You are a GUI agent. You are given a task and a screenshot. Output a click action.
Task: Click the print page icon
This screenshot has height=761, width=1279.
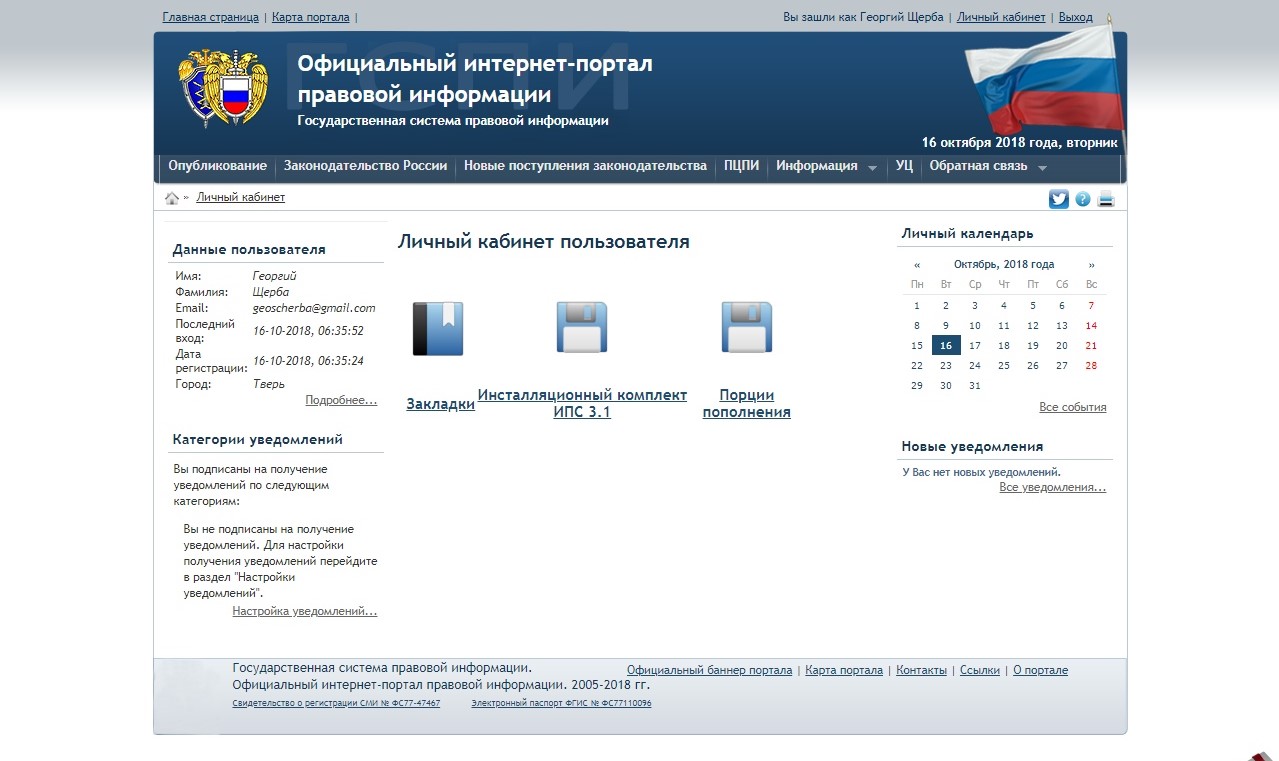click(1106, 199)
